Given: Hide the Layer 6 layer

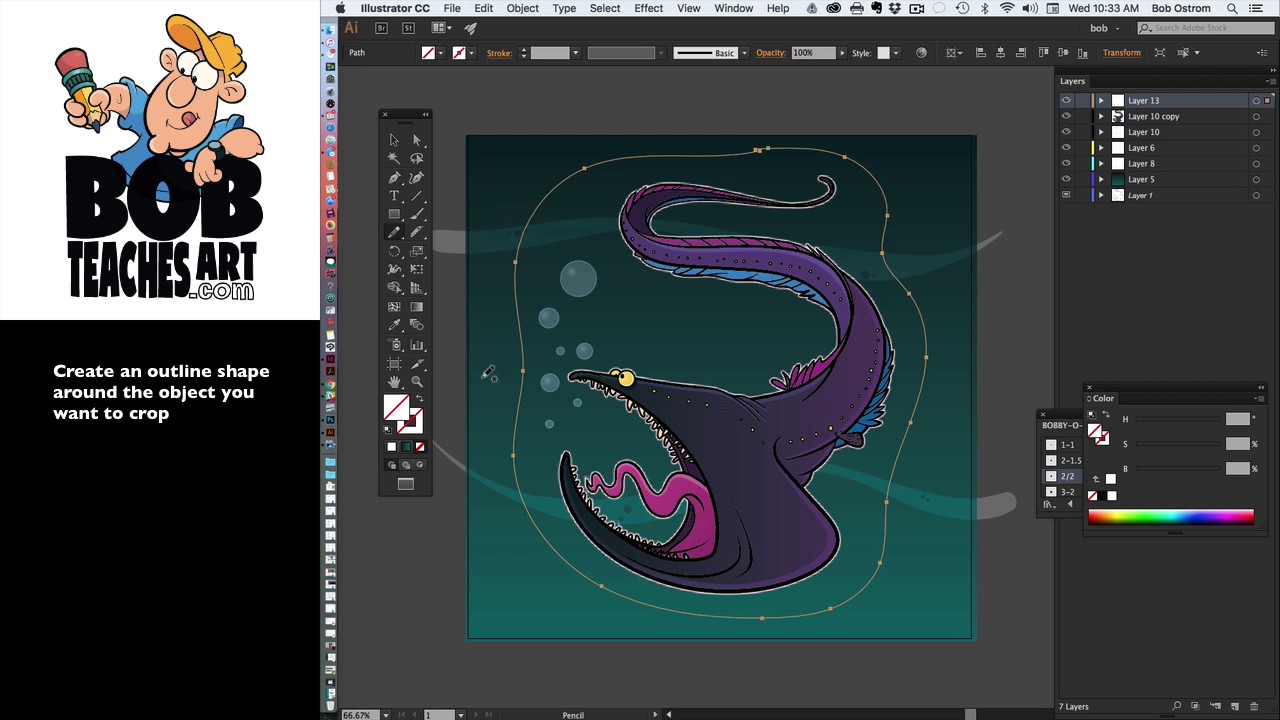Looking at the screenshot, I should pos(1066,147).
